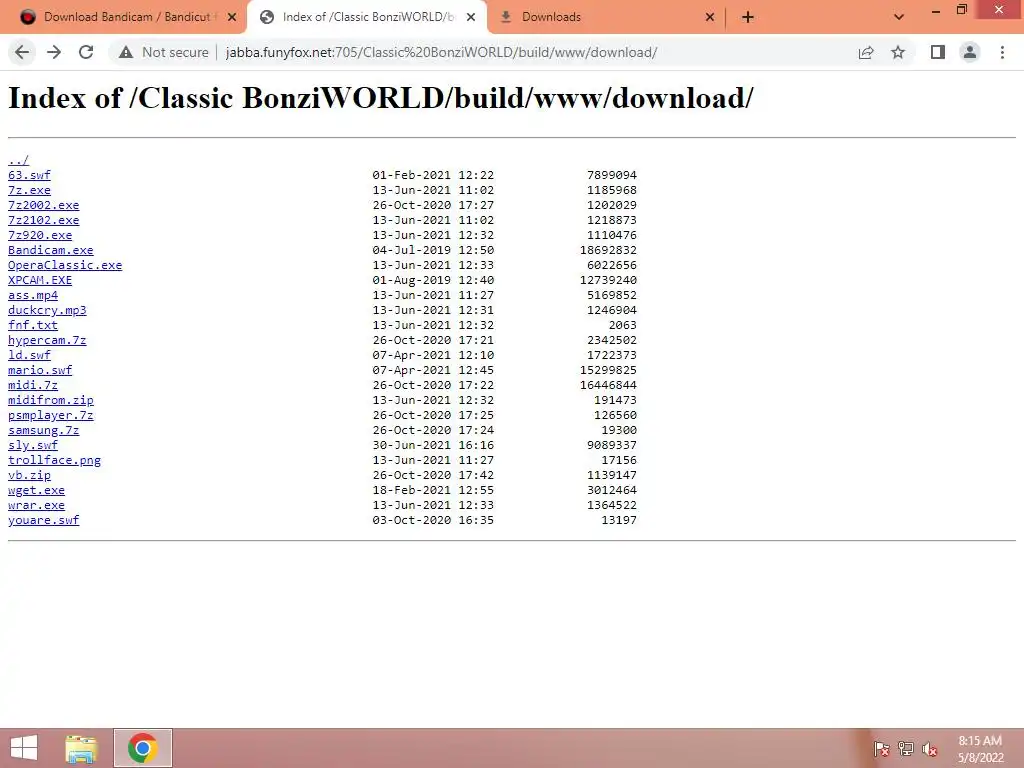Open the mario.swf link
1024x768 pixels.
pos(40,370)
